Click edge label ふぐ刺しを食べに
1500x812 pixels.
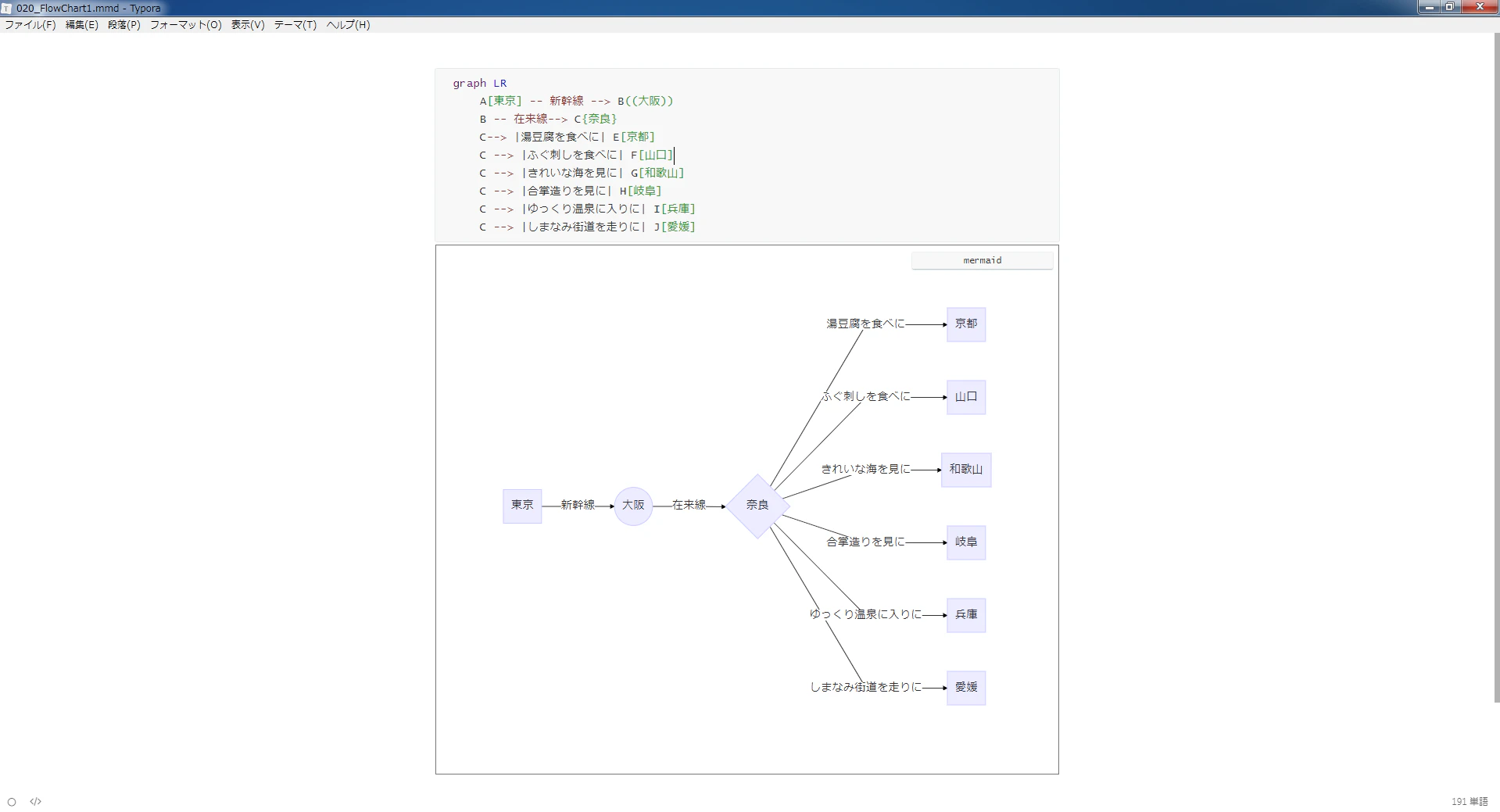click(x=866, y=397)
